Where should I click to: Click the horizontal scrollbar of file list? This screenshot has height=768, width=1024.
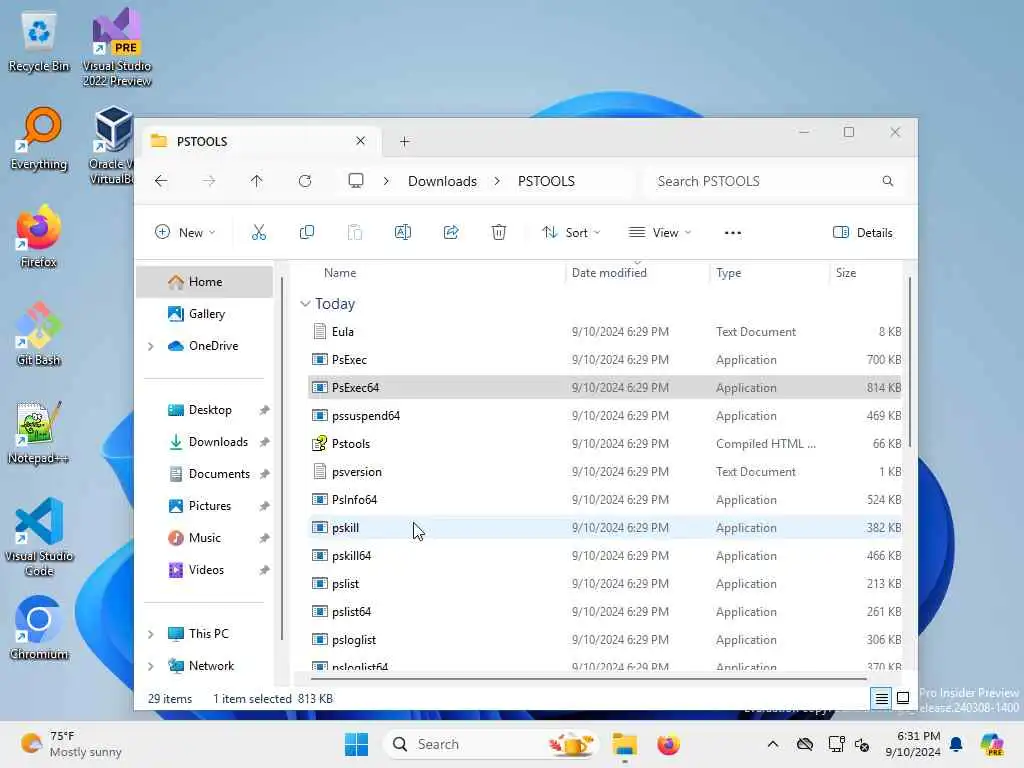click(589, 679)
